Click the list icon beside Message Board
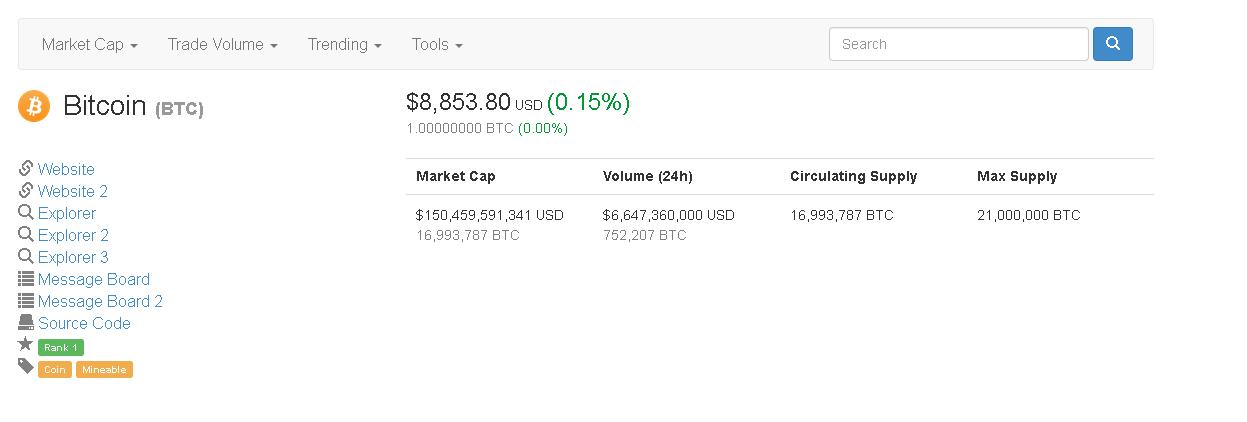The width and height of the screenshot is (1247, 422). point(26,279)
